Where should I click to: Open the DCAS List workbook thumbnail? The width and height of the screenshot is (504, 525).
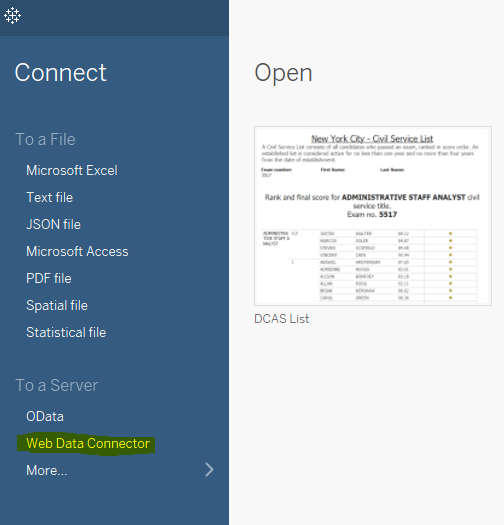[x=373, y=216]
